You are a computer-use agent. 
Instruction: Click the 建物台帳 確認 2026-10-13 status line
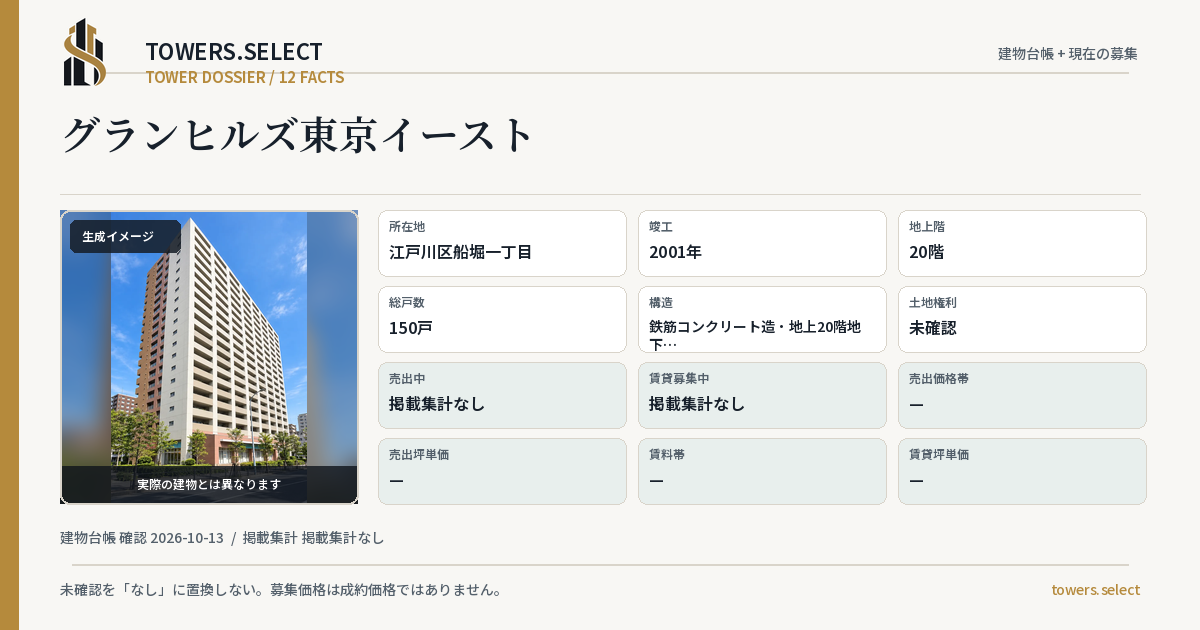222,538
